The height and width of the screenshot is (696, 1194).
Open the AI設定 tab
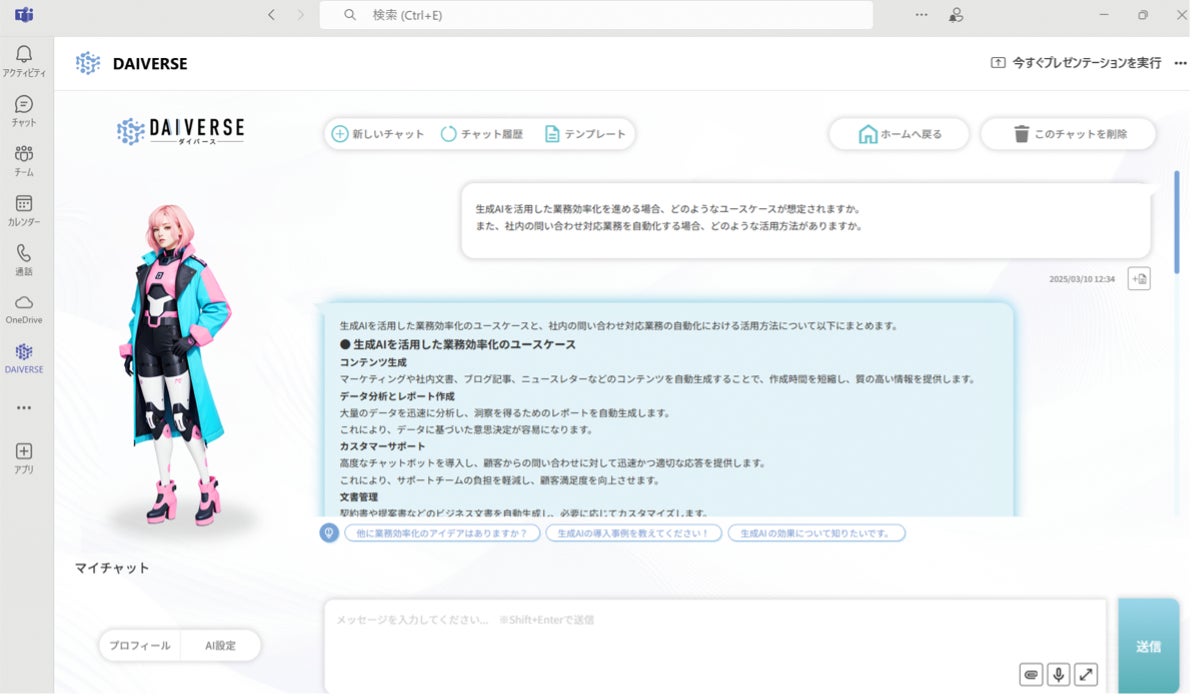point(220,646)
